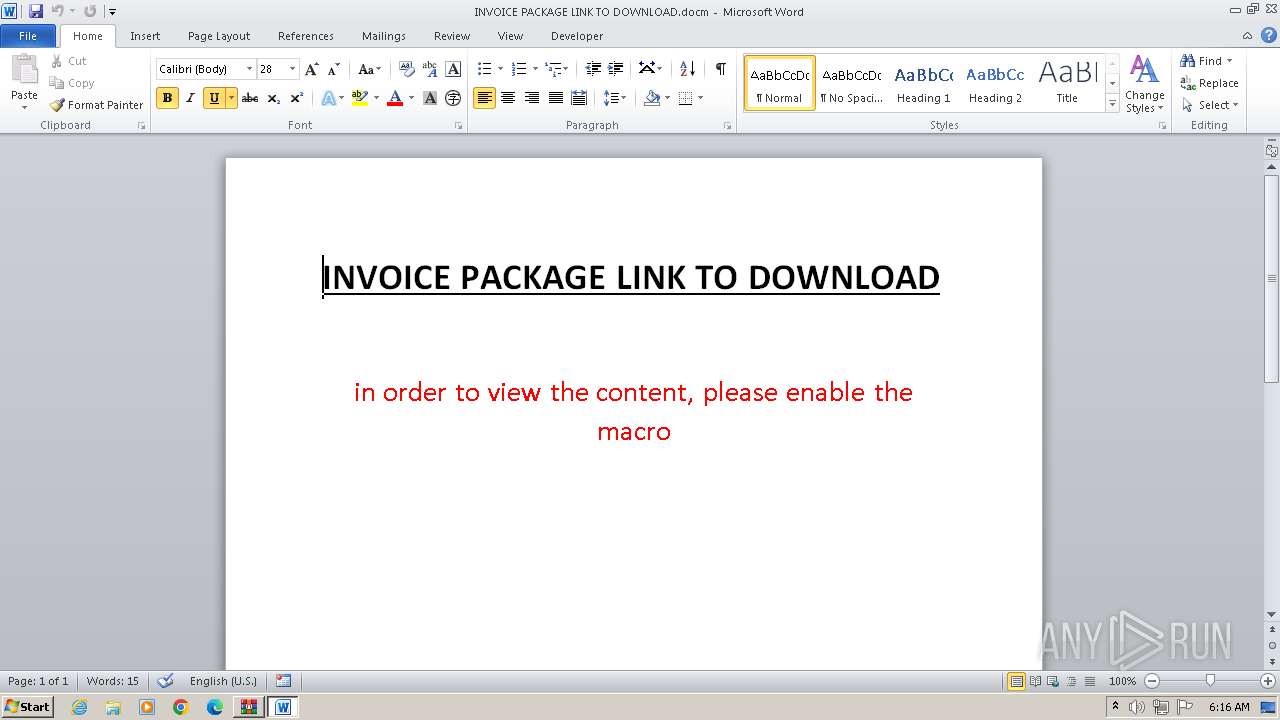1280x720 pixels.
Task: Apply Center alignment
Action: [508, 98]
